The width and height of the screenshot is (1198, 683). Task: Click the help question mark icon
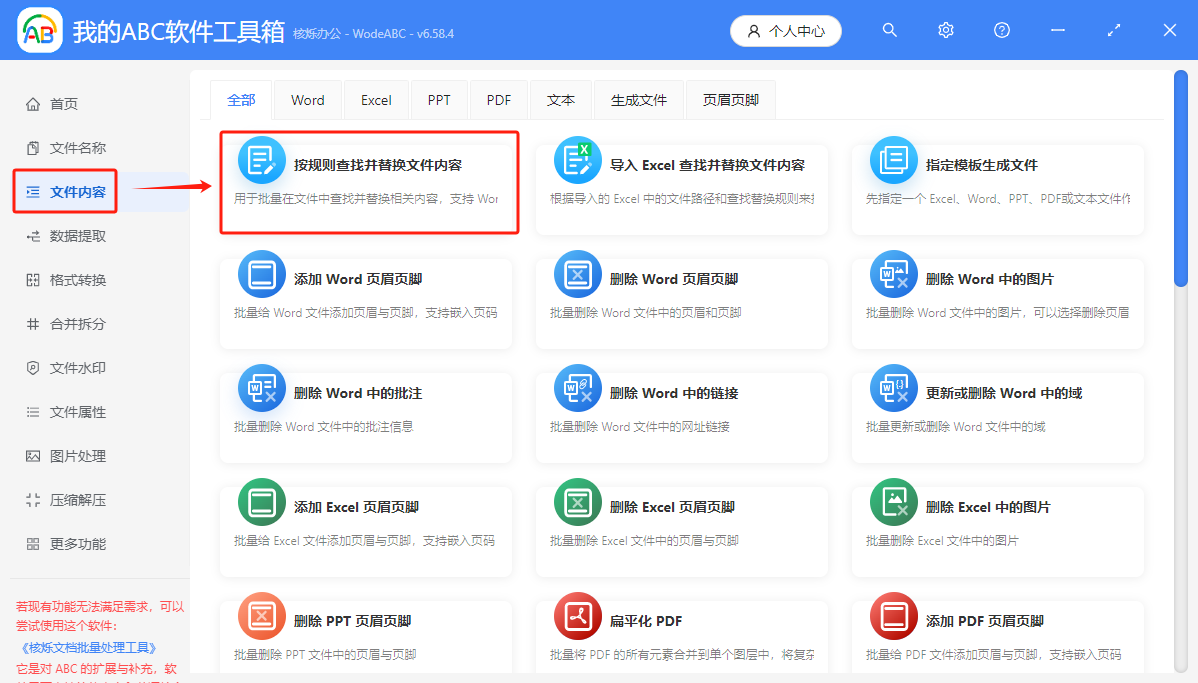pos(1001,30)
